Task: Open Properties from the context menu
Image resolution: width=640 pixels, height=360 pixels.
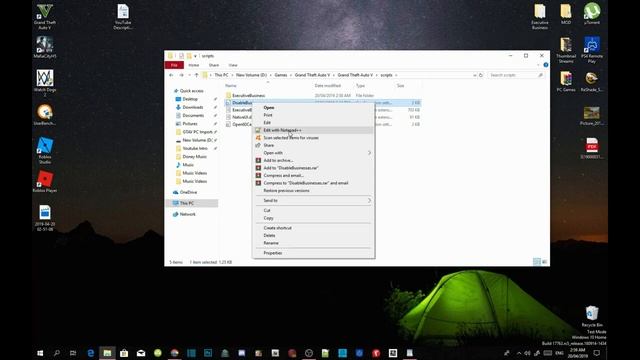Action: click(313, 253)
